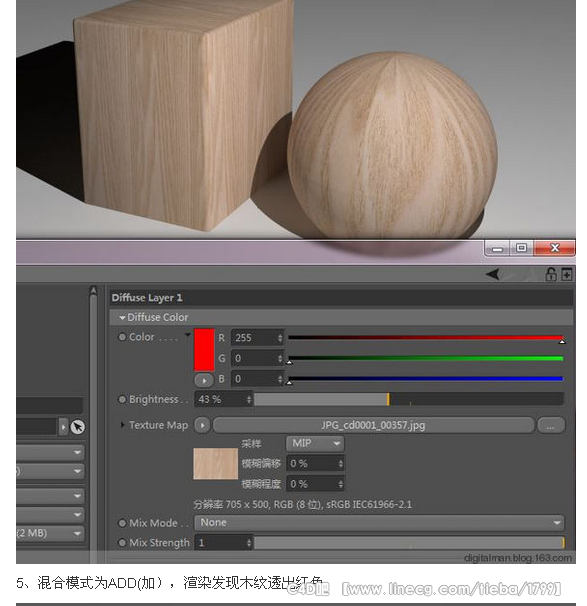Viewport: 587px width, 606px height.
Task: Toggle the padlock lock icon
Action: pyautogui.click(x=551, y=274)
